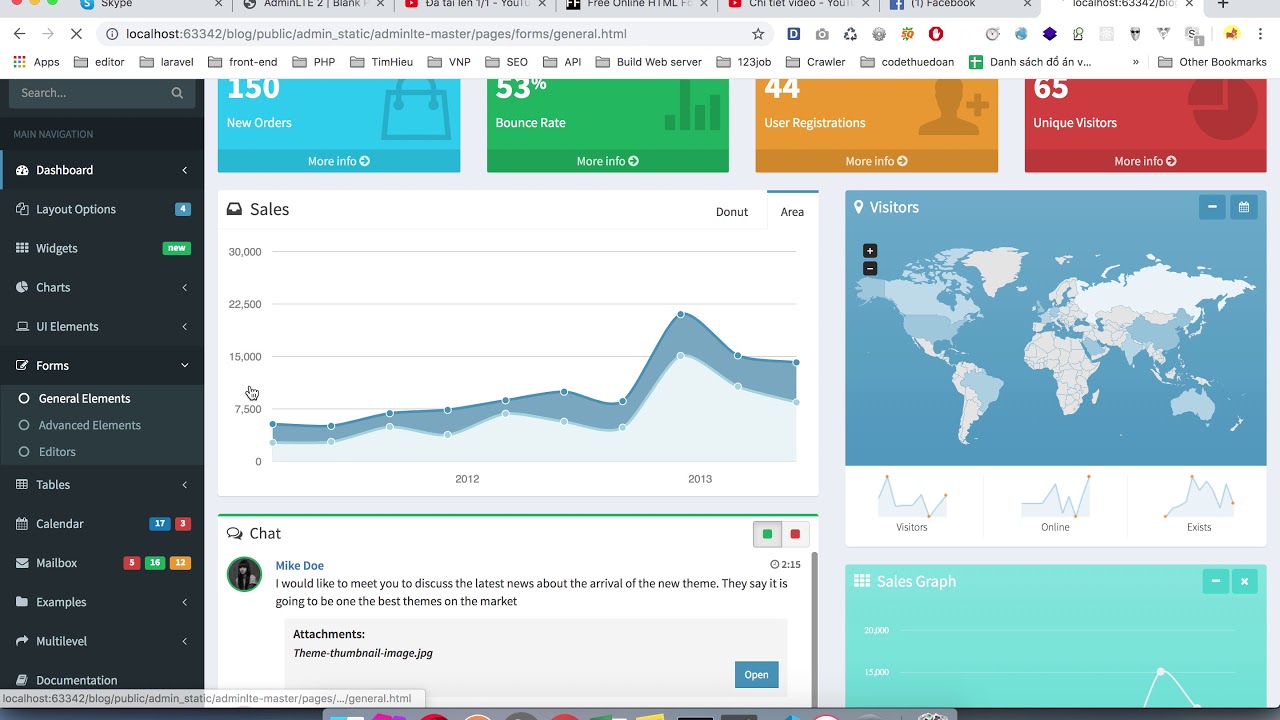Image resolution: width=1280 pixels, height=720 pixels.
Task: Show hidden bookmarks overflow chevron
Action: [x=1136, y=62]
